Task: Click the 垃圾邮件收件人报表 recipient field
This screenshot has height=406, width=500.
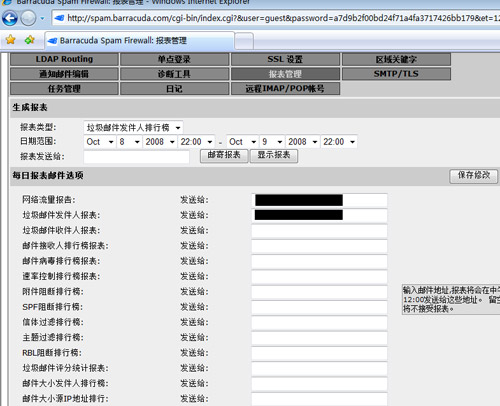Action: coord(319,231)
